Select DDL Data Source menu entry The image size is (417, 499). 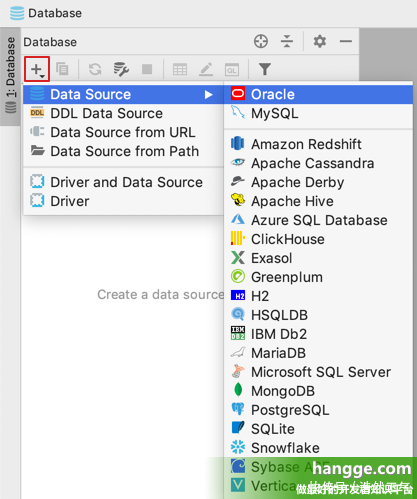coord(123,113)
